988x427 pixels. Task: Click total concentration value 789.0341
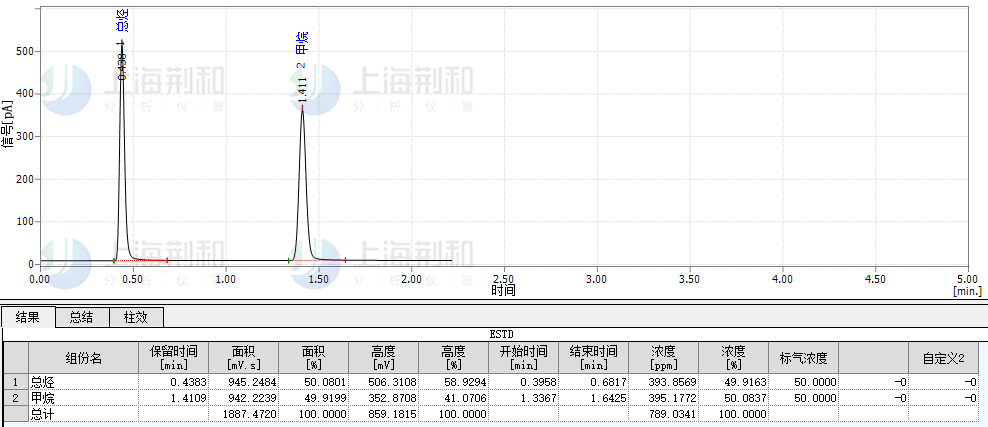pos(674,414)
